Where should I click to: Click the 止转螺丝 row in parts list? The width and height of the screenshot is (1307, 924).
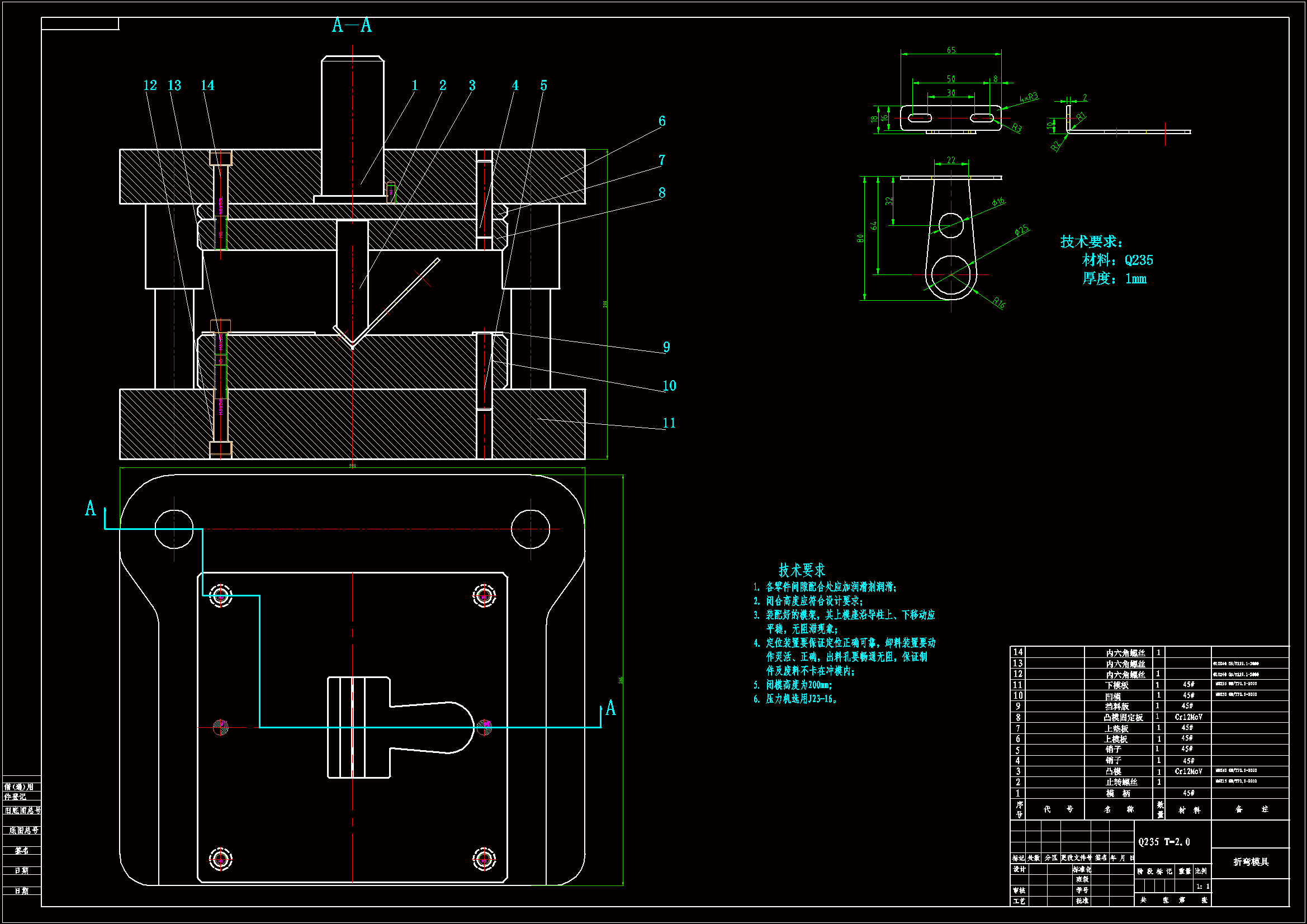click(x=1121, y=782)
